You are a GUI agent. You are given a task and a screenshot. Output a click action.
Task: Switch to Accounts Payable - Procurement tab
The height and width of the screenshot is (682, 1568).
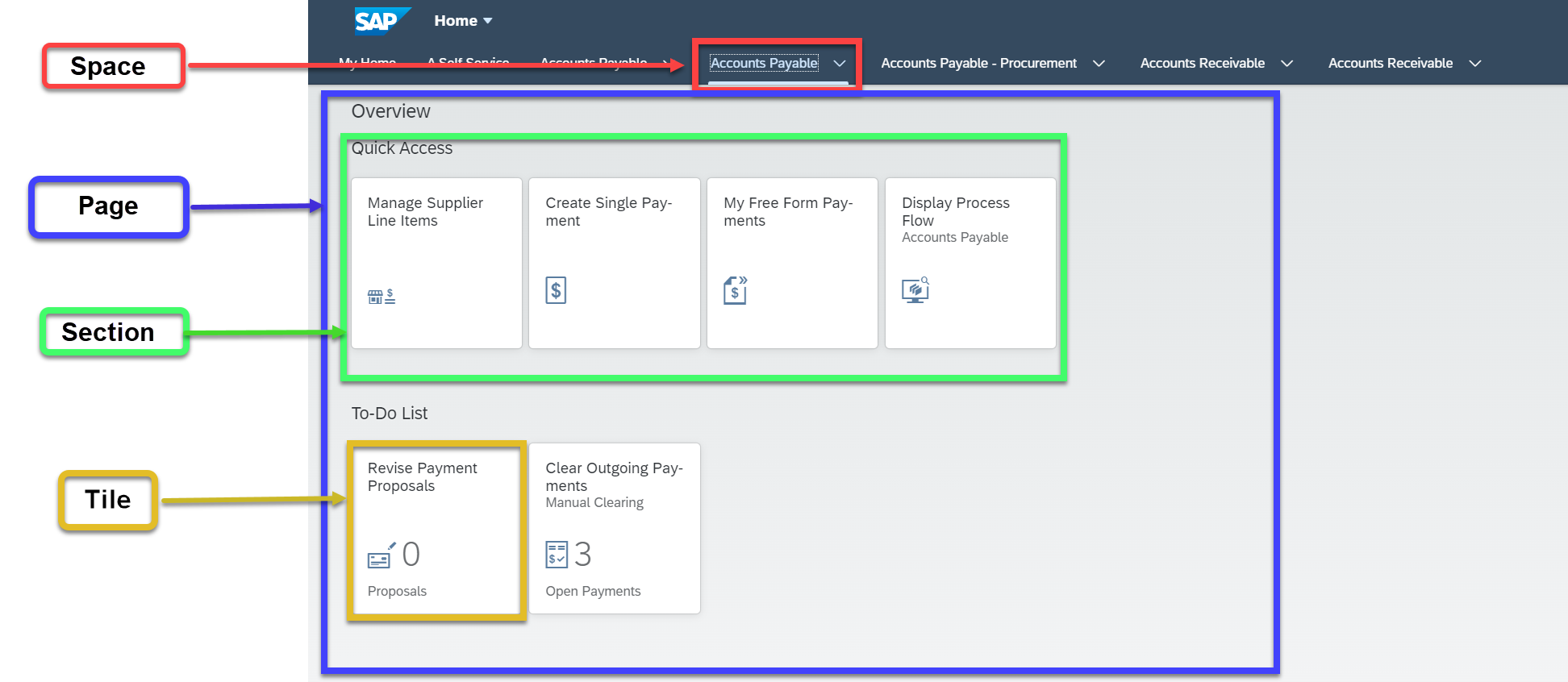point(978,64)
